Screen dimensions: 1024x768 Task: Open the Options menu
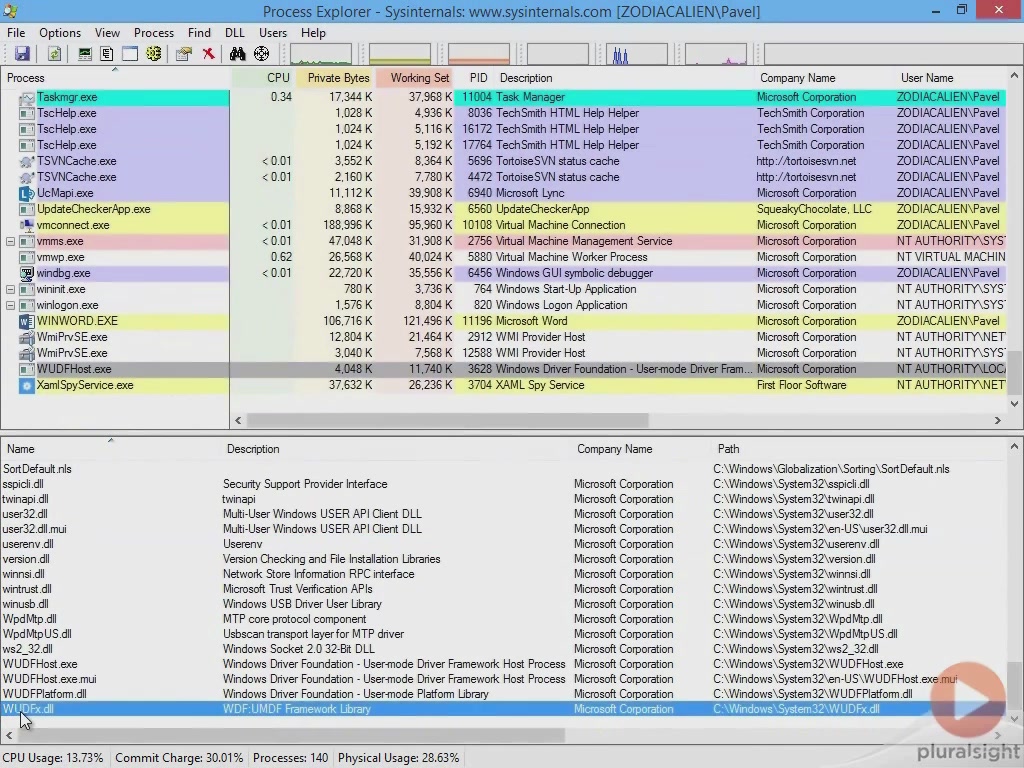point(60,33)
